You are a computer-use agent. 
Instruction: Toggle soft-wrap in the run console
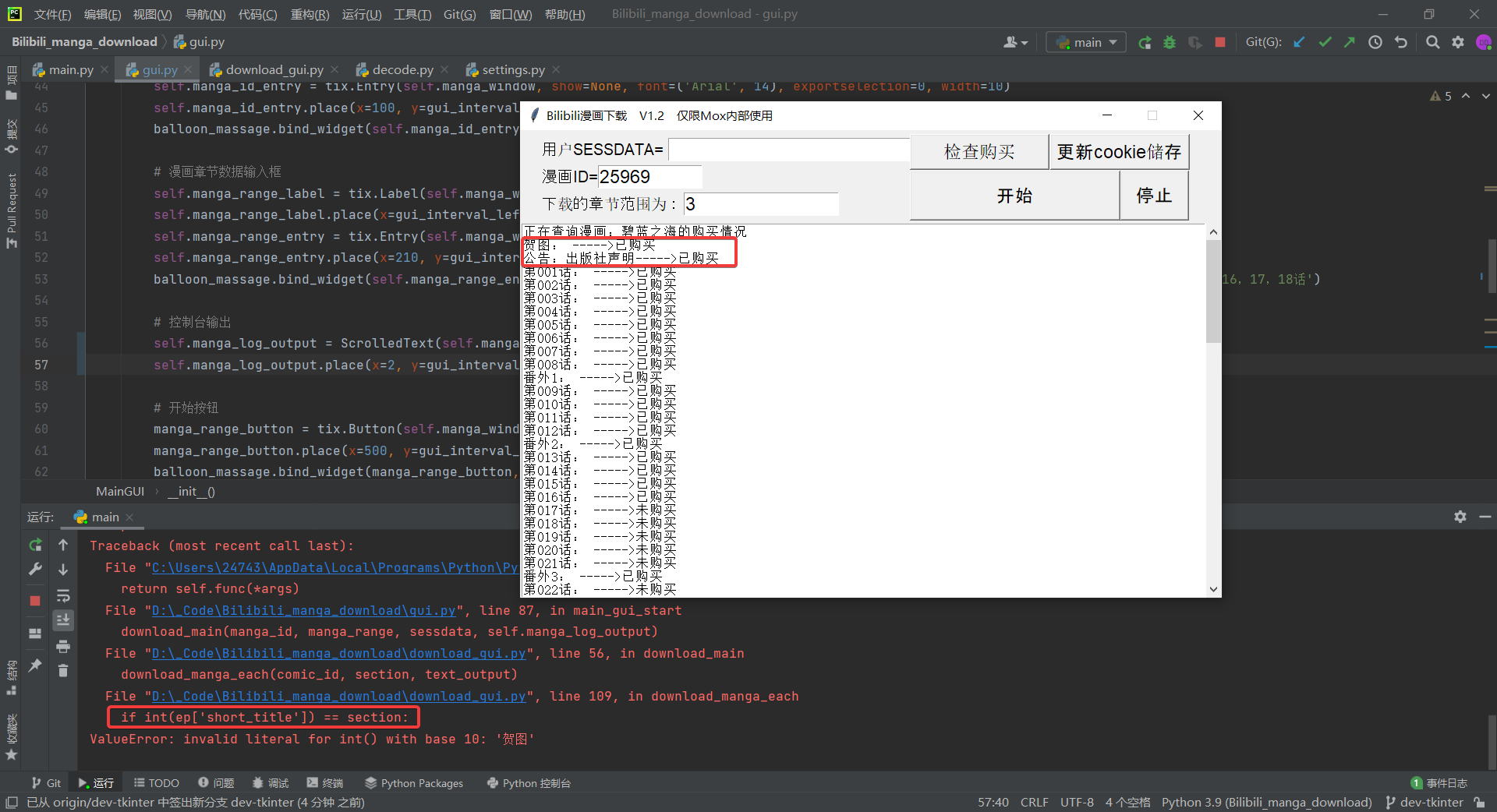pos(63,595)
